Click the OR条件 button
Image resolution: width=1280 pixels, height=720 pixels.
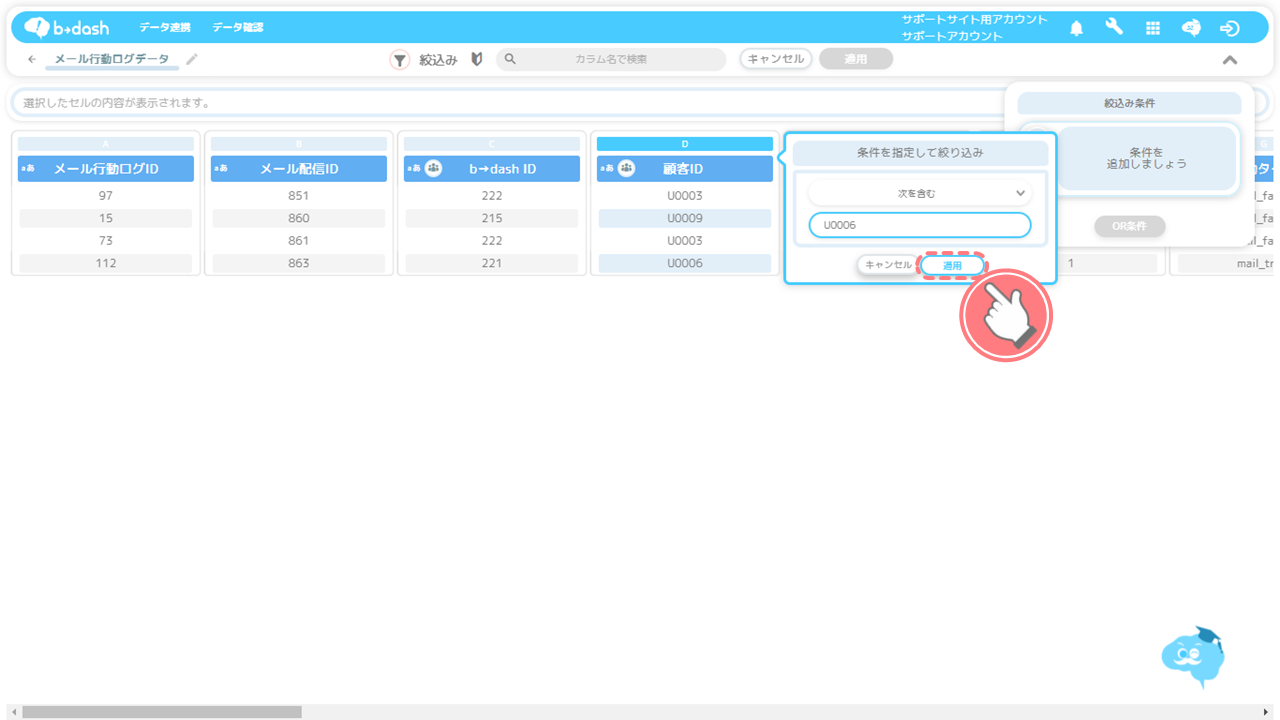click(1130, 227)
